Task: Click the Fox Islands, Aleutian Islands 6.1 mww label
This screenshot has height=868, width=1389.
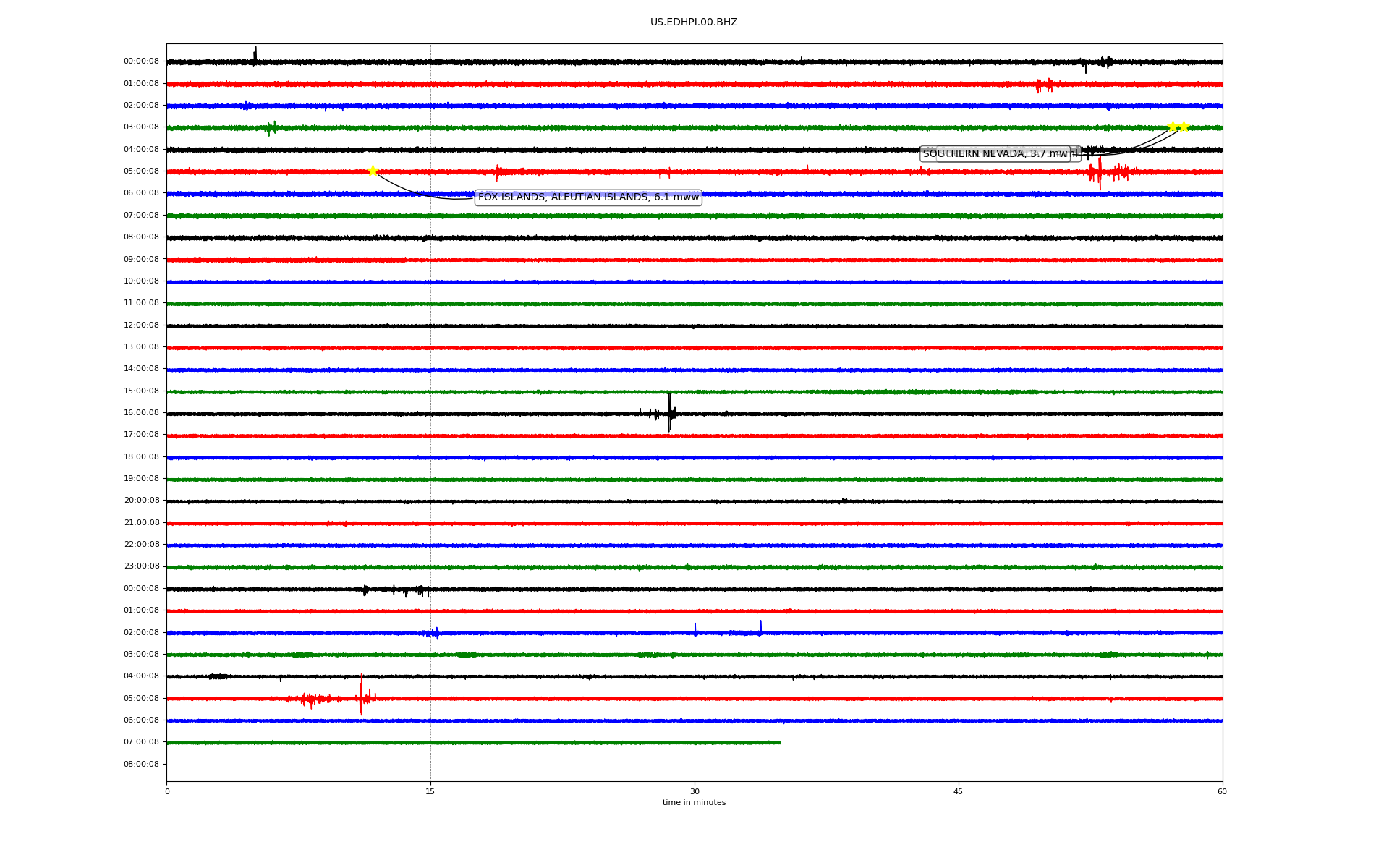Action: point(587,197)
